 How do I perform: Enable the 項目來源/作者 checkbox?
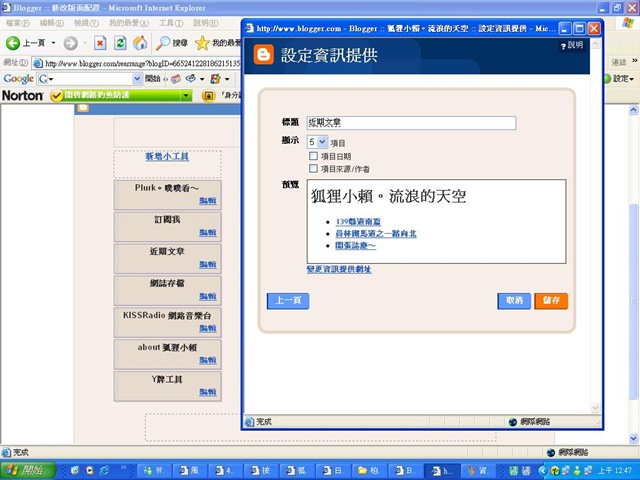click(x=313, y=168)
